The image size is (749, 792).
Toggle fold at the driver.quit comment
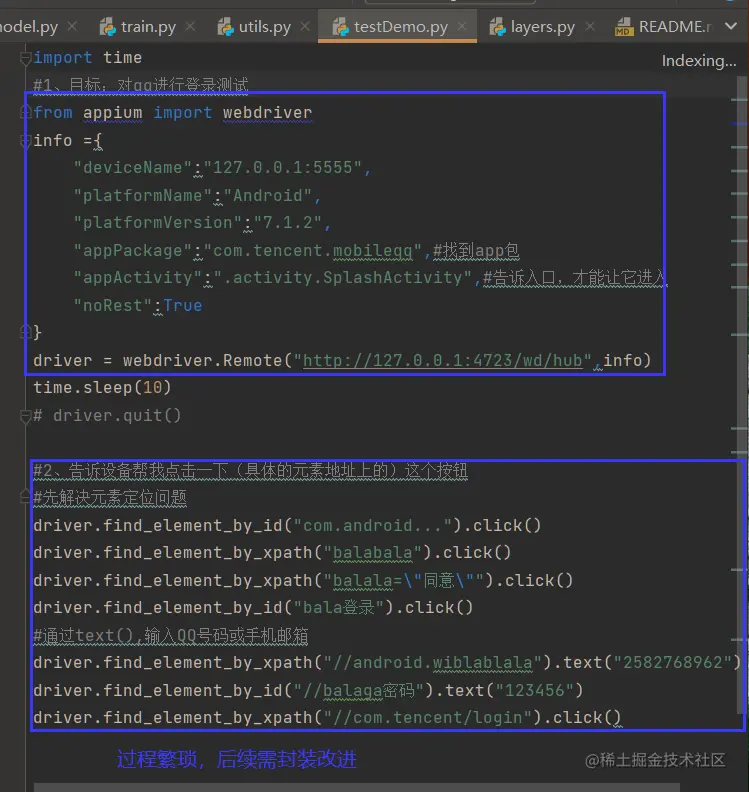point(25,416)
